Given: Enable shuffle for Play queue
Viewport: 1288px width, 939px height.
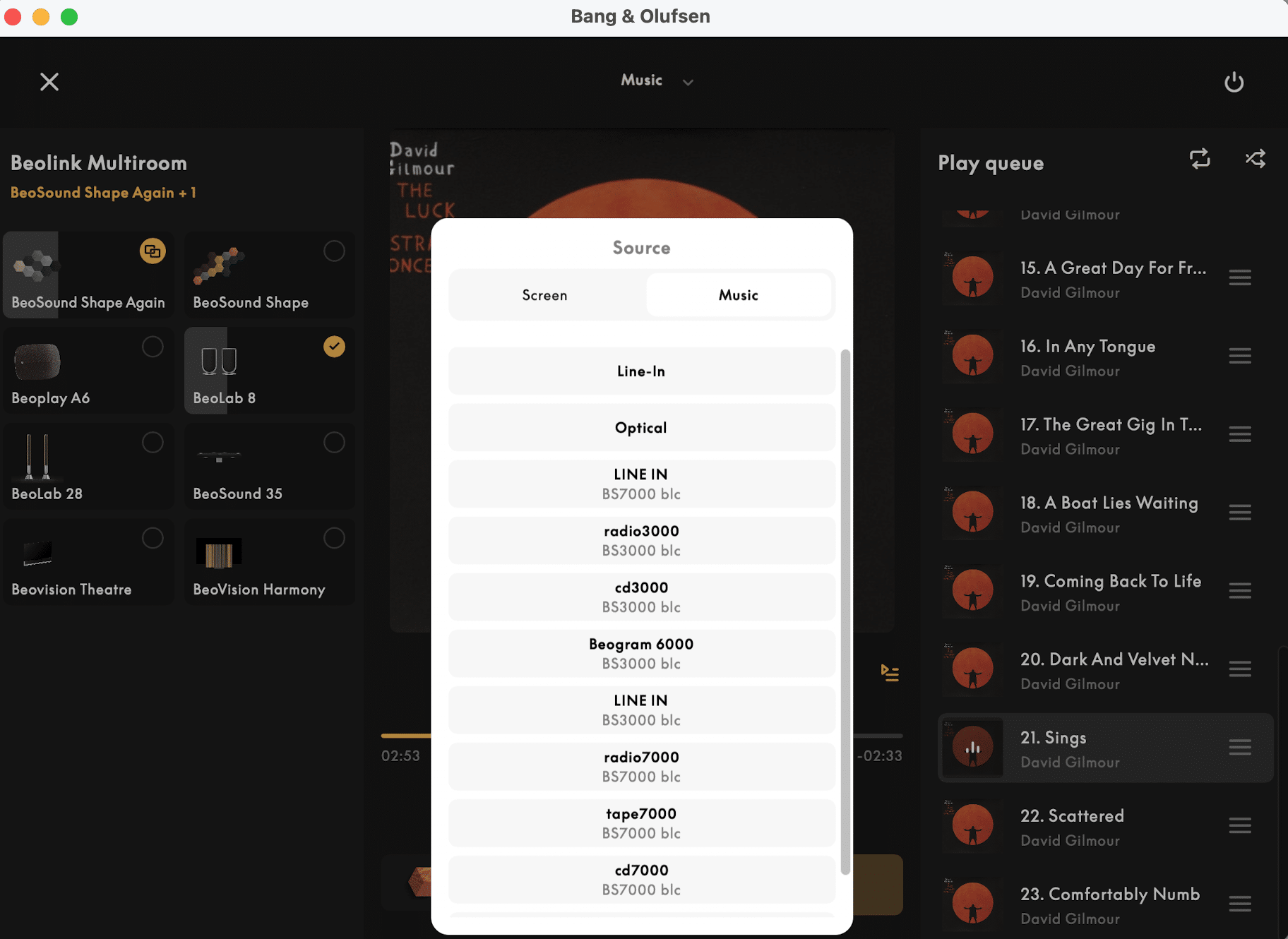Looking at the screenshot, I should (x=1255, y=159).
